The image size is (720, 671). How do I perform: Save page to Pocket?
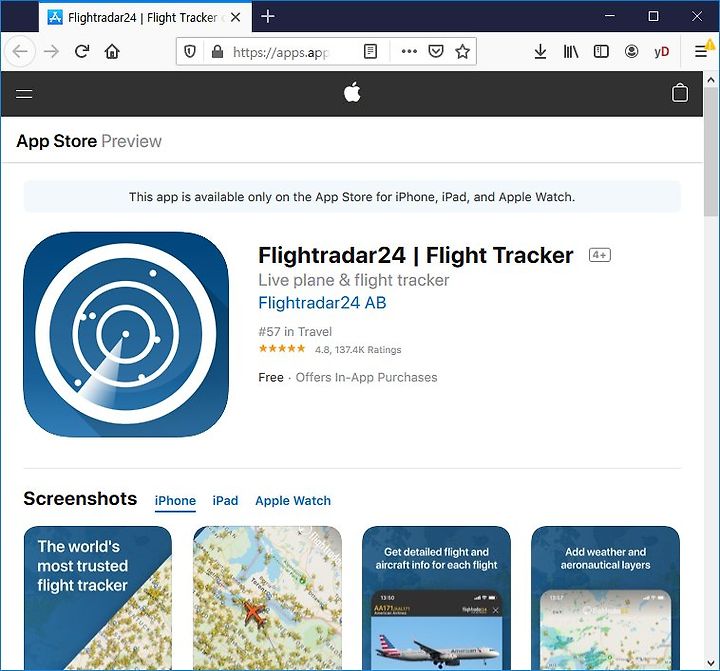point(435,51)
